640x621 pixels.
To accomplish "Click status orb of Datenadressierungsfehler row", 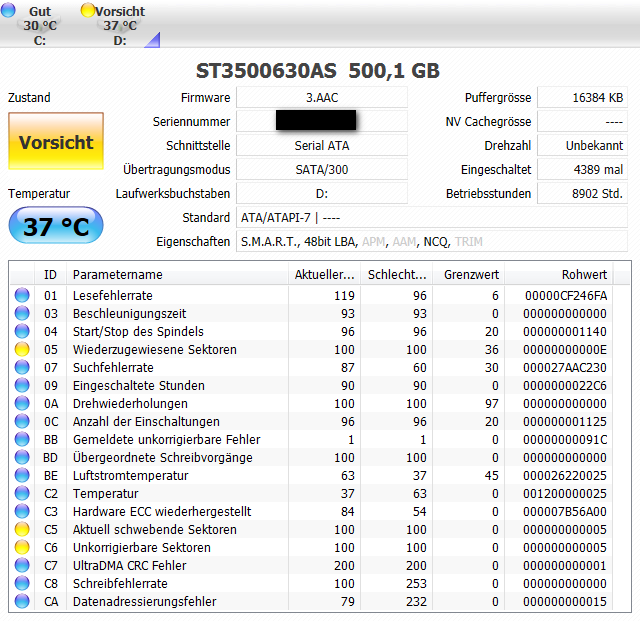I will (x=22, y=601).
